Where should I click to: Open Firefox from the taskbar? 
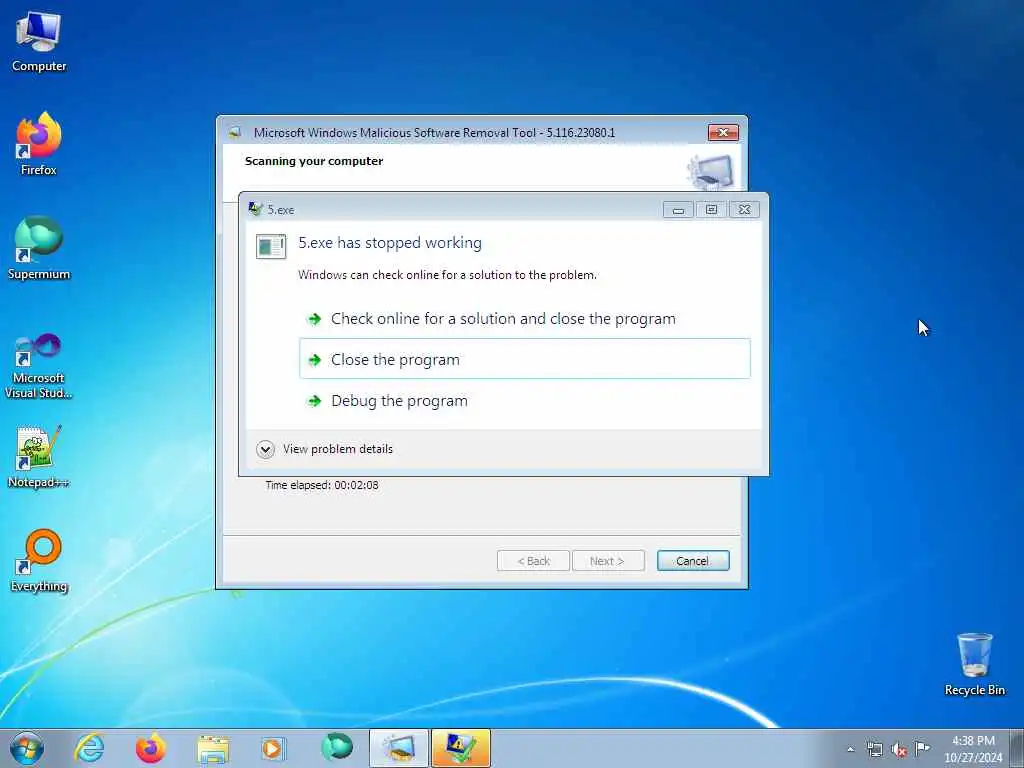tap(151, 748)
